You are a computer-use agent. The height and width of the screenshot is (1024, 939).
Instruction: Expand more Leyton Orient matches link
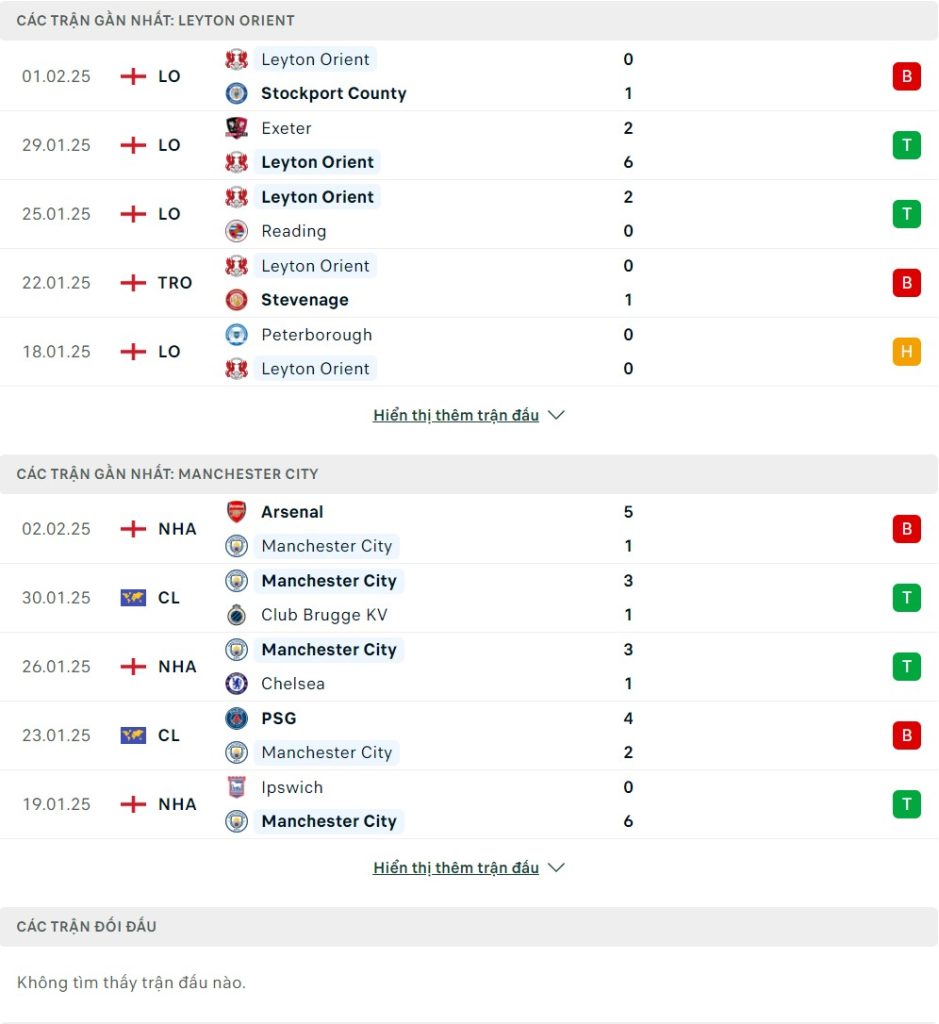456,415
